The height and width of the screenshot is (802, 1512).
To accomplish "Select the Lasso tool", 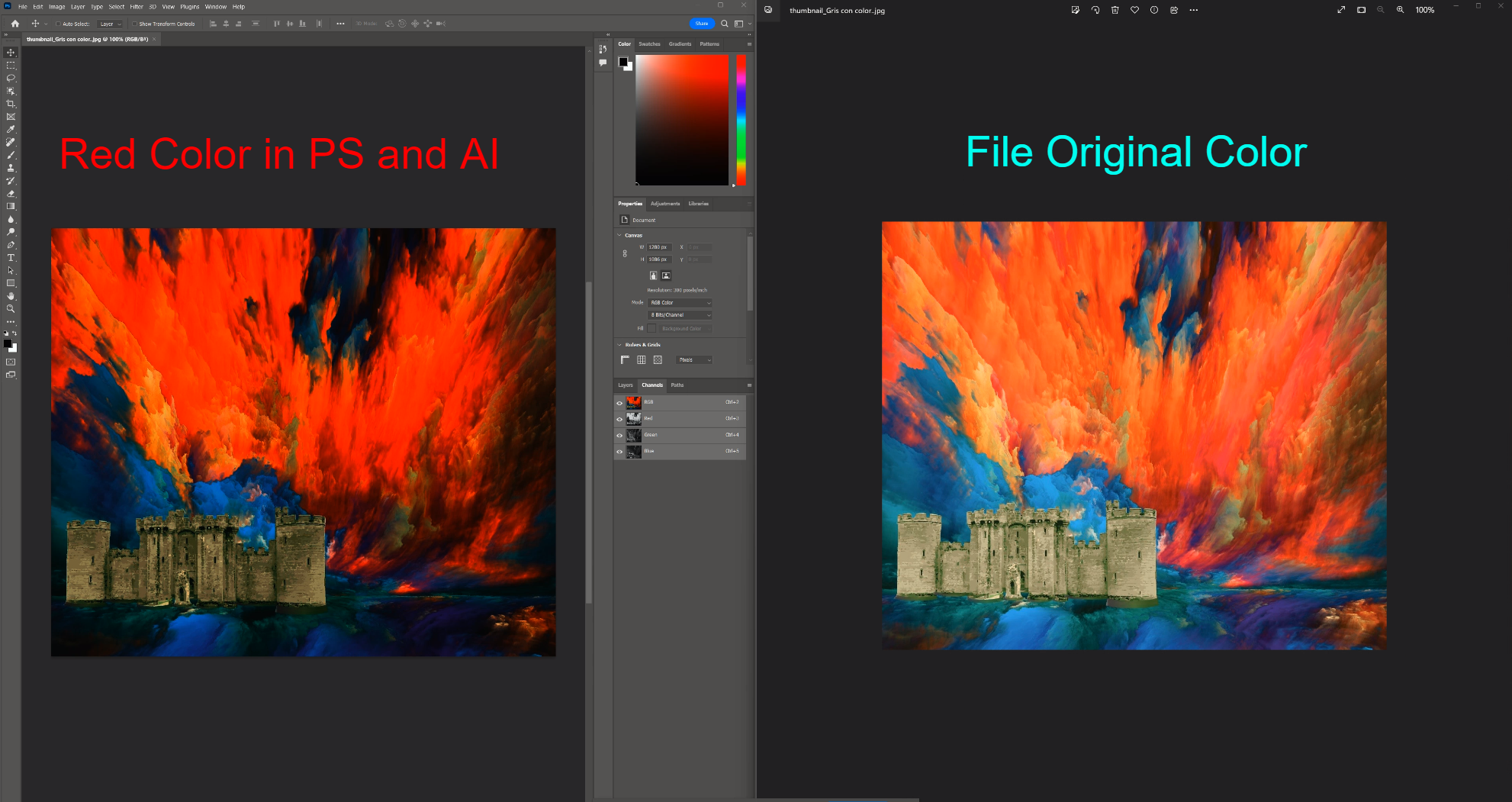I will pos(11,79).
